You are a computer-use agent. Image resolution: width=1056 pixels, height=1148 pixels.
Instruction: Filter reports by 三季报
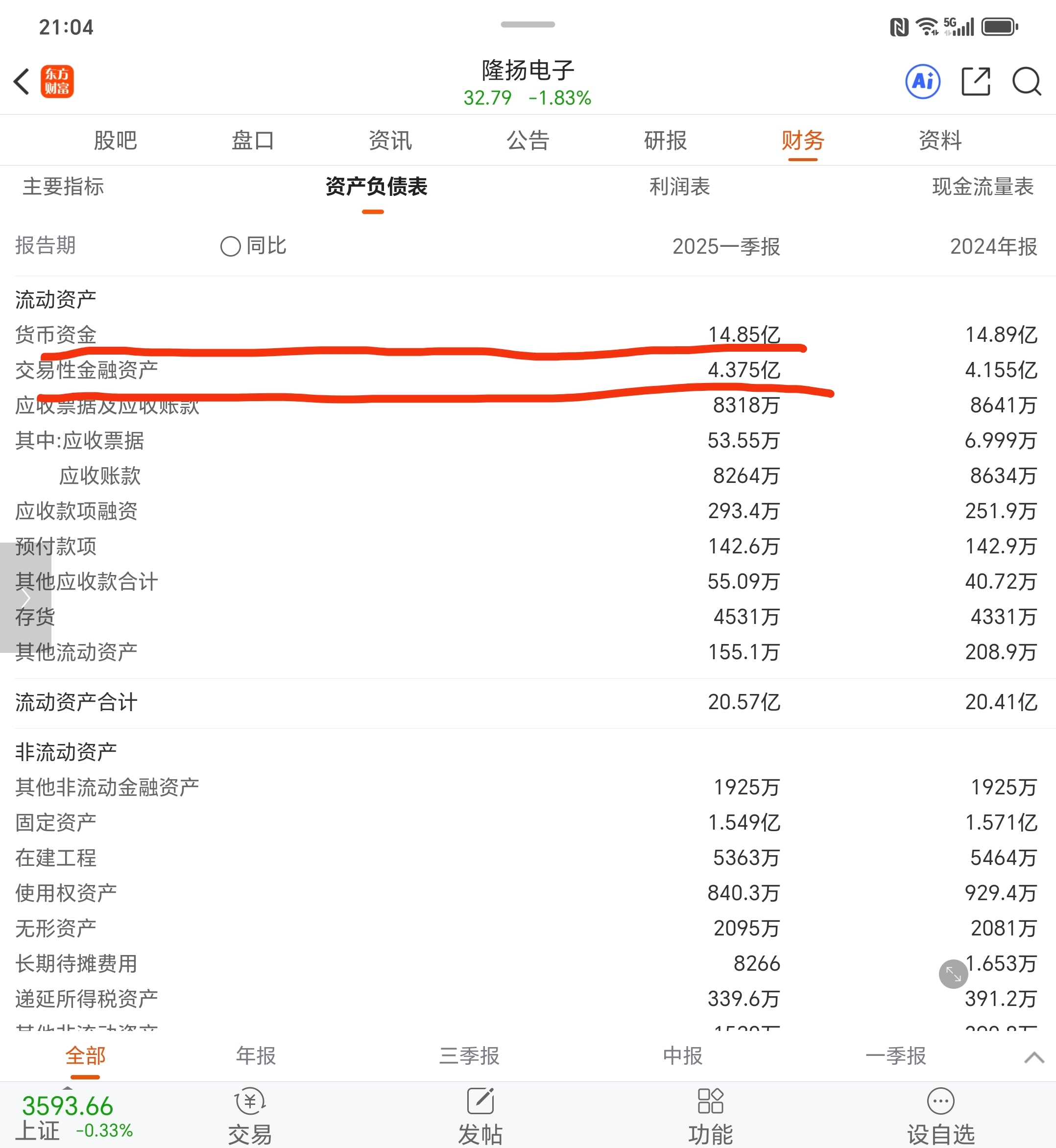(469, 1056)
